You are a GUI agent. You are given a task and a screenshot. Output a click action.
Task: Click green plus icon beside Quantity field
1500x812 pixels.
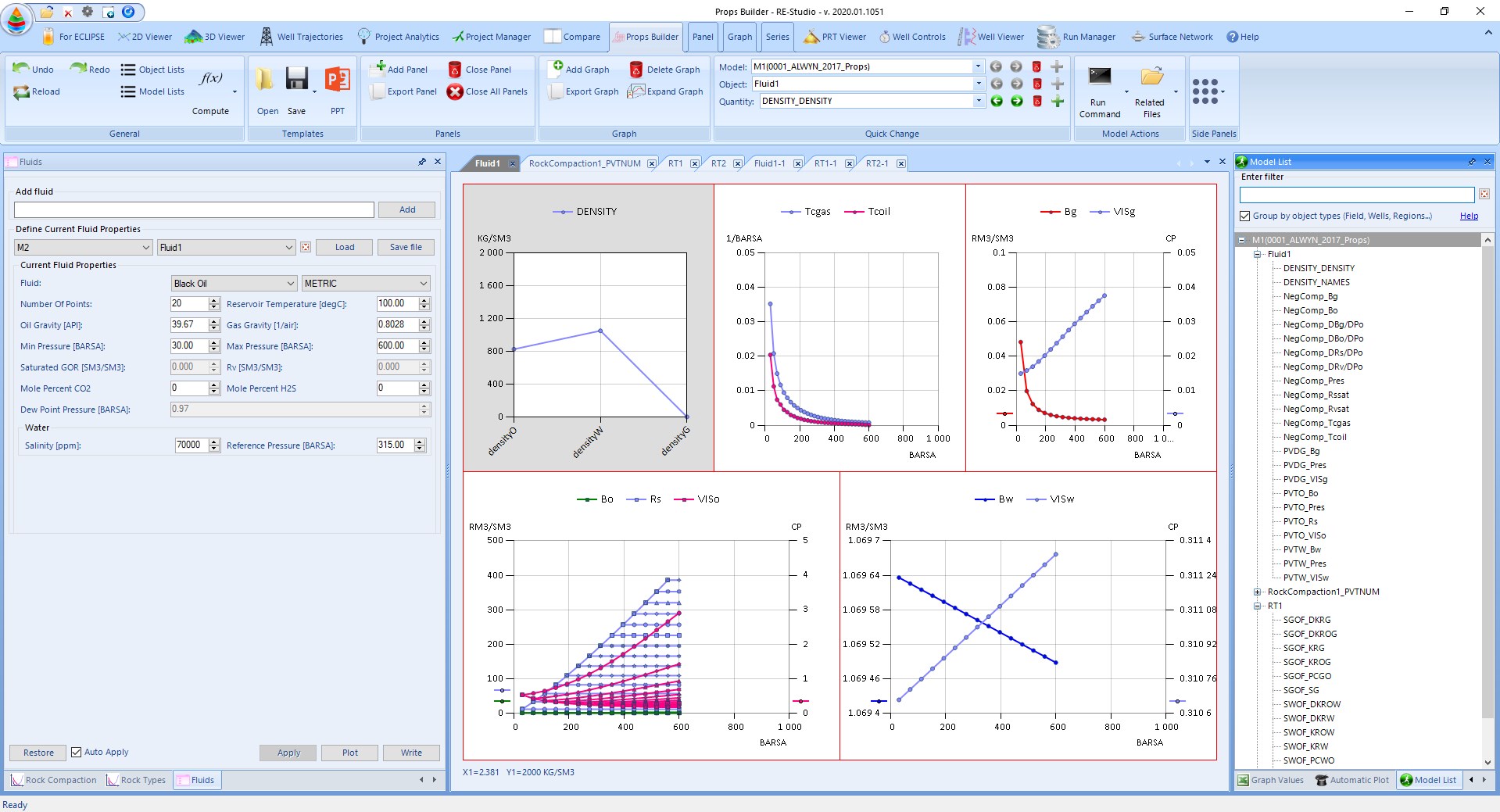coord(1058,101)
